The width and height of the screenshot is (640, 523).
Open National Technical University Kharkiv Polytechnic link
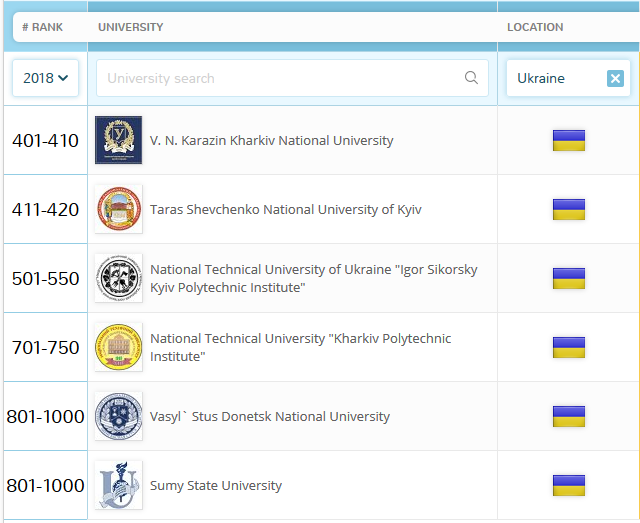300,347
